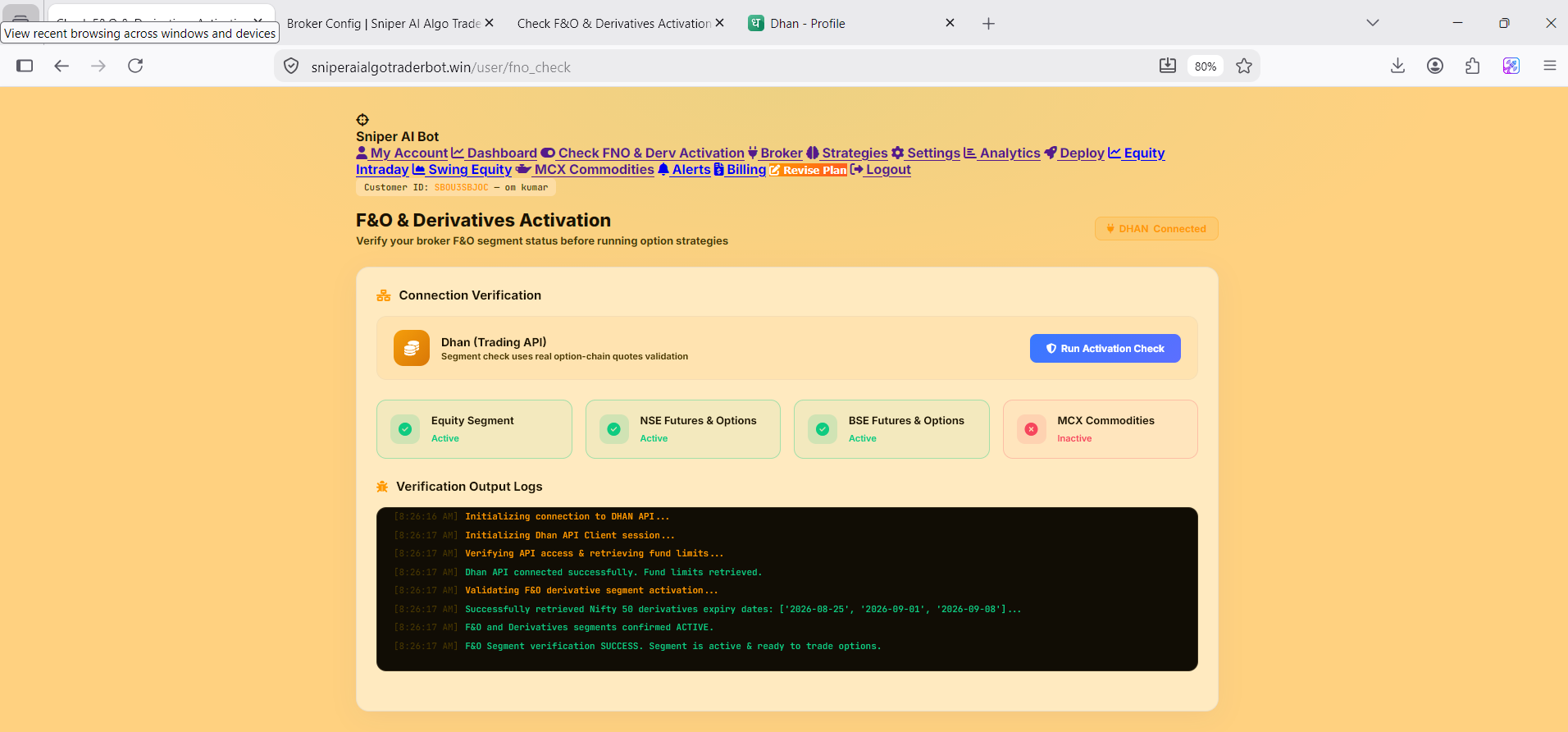Select the Equity Segment status card
The width and height of the screenshot is (1568, 732).
pyautogui.click(x=474, y=429)
